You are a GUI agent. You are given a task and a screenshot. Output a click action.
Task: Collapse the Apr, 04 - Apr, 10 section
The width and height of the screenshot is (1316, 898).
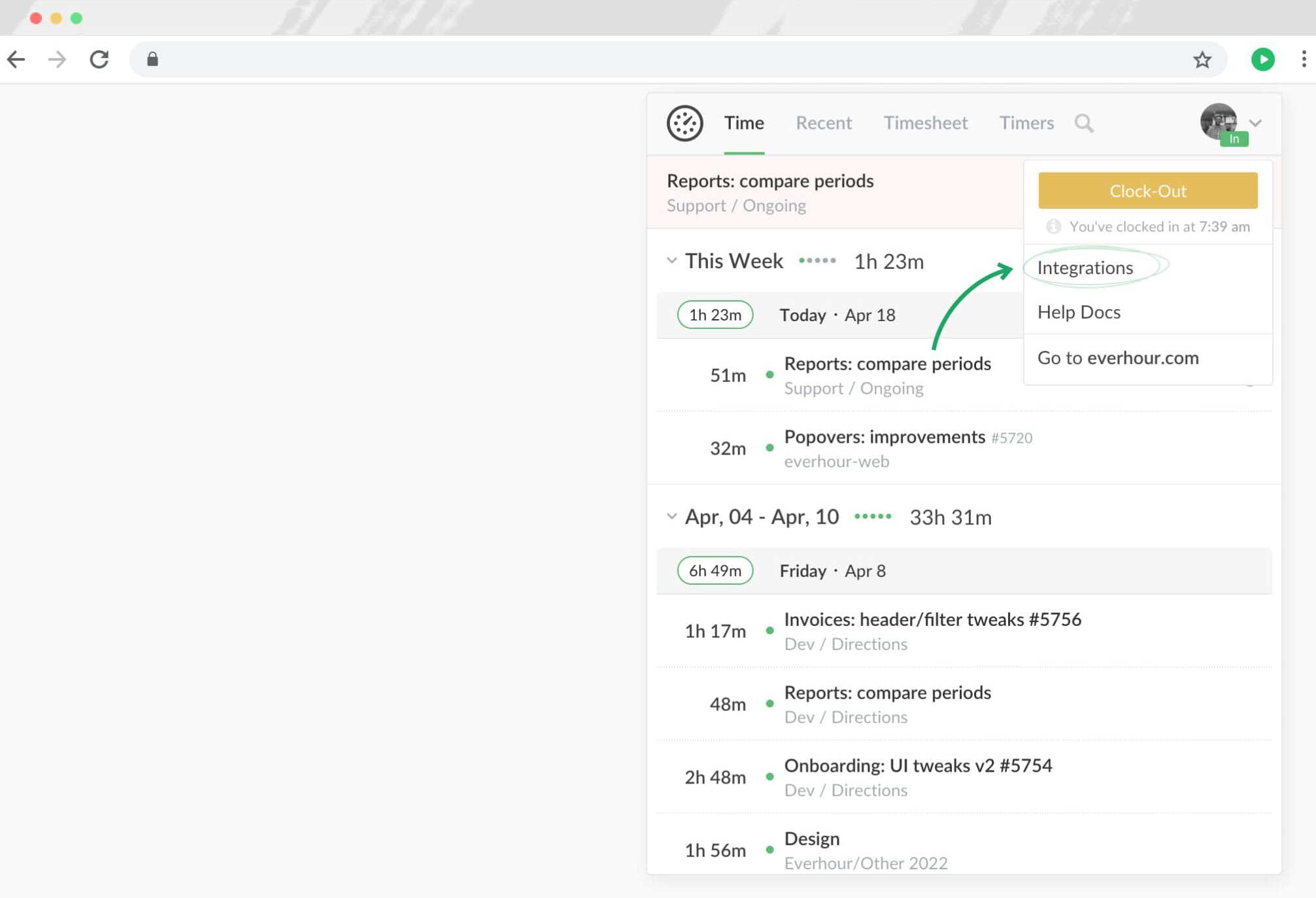point(672,516)
